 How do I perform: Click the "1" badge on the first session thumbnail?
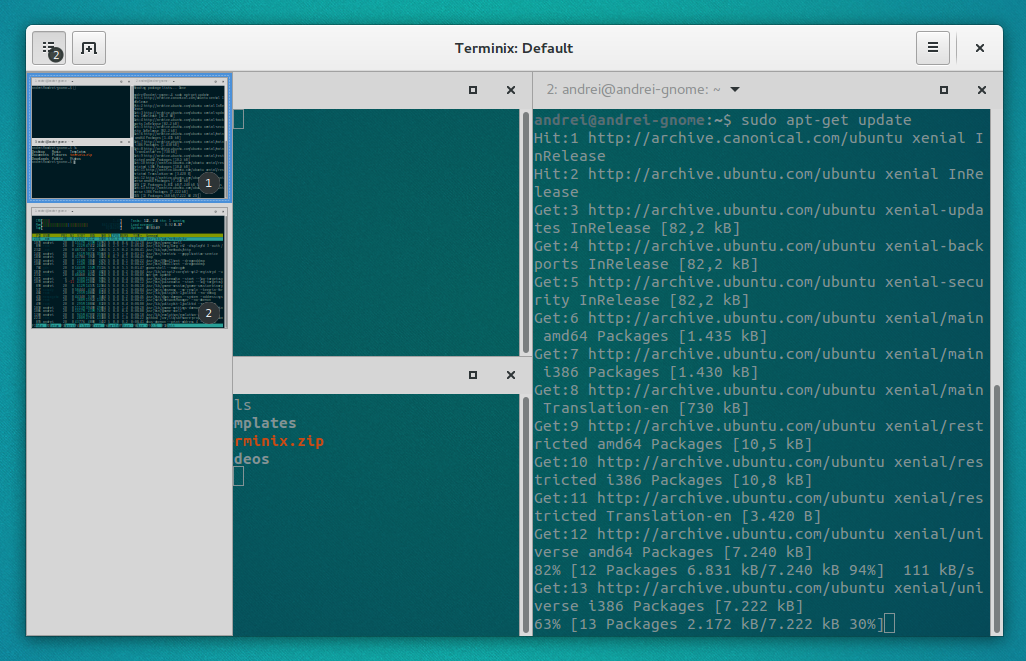[x=207, y=183]
